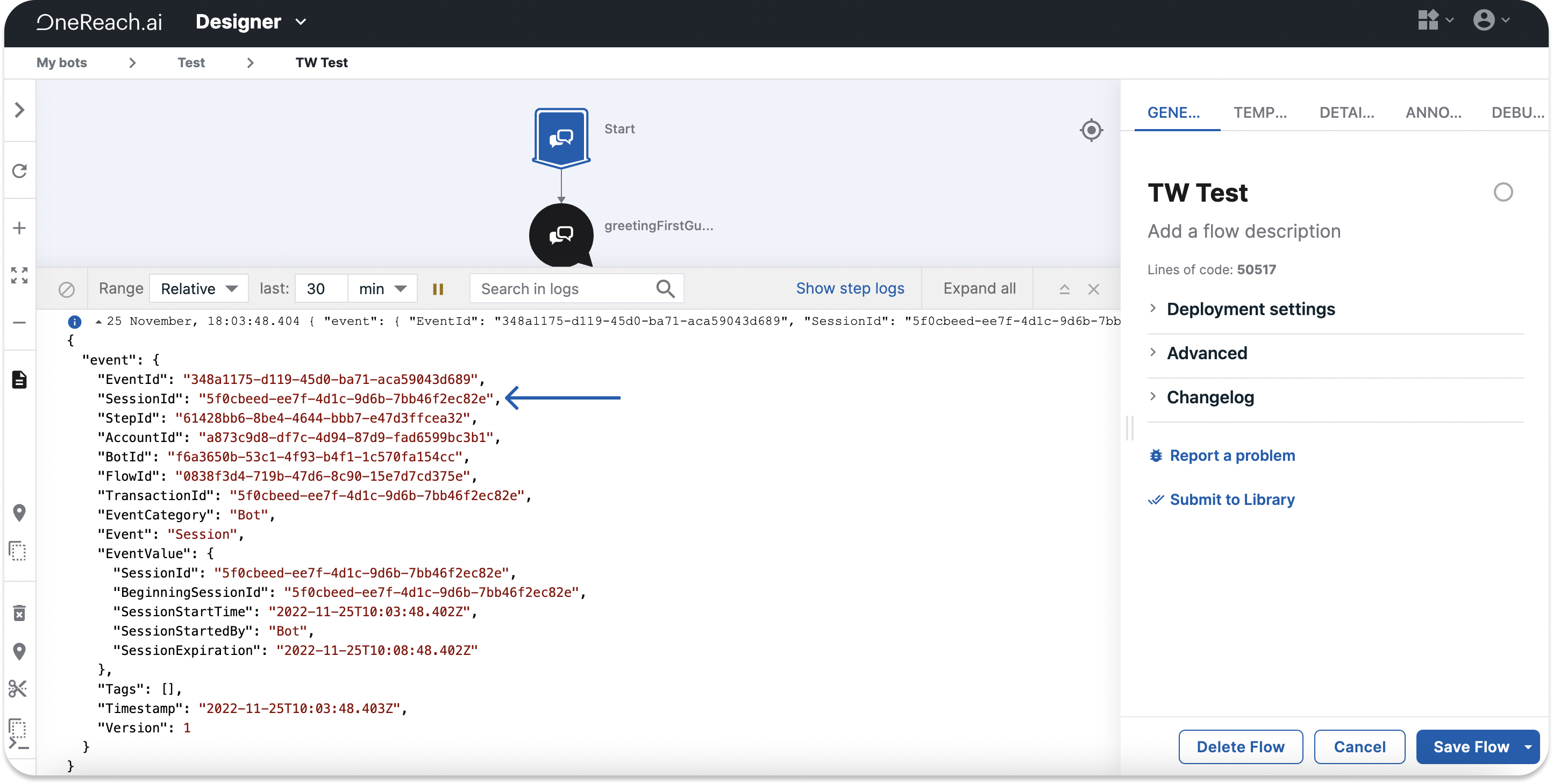Click the center canvas target icon

[1091, 130]
